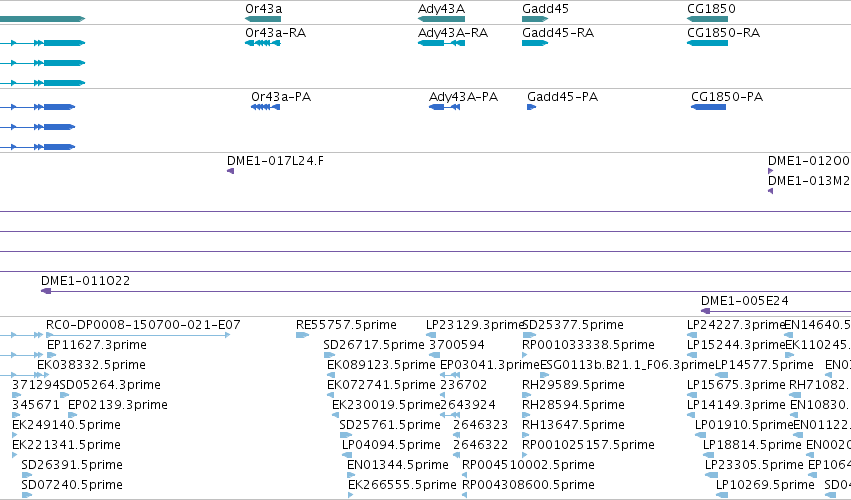Click the EK089123.5prime label
Image resolution: width=851 pixels, height=500 pixels.
click(x=381, y=365)
